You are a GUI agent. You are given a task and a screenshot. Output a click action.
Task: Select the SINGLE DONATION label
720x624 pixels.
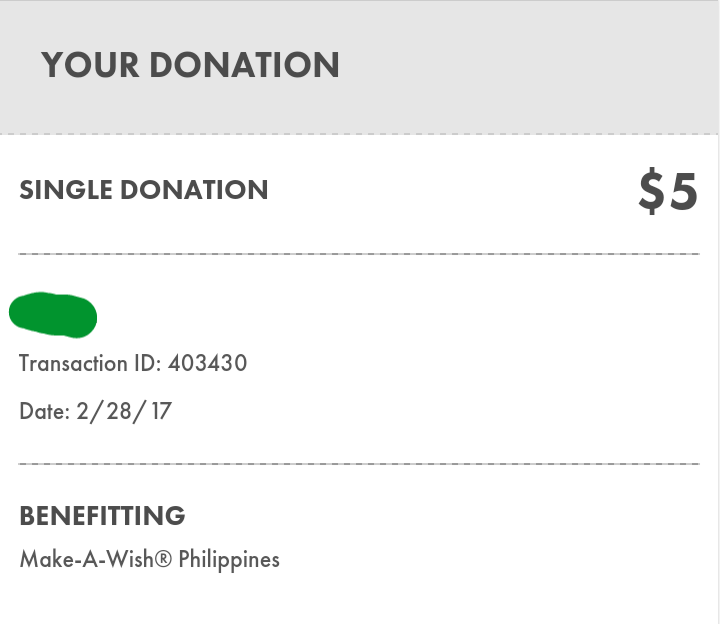[x=144, y=190]
